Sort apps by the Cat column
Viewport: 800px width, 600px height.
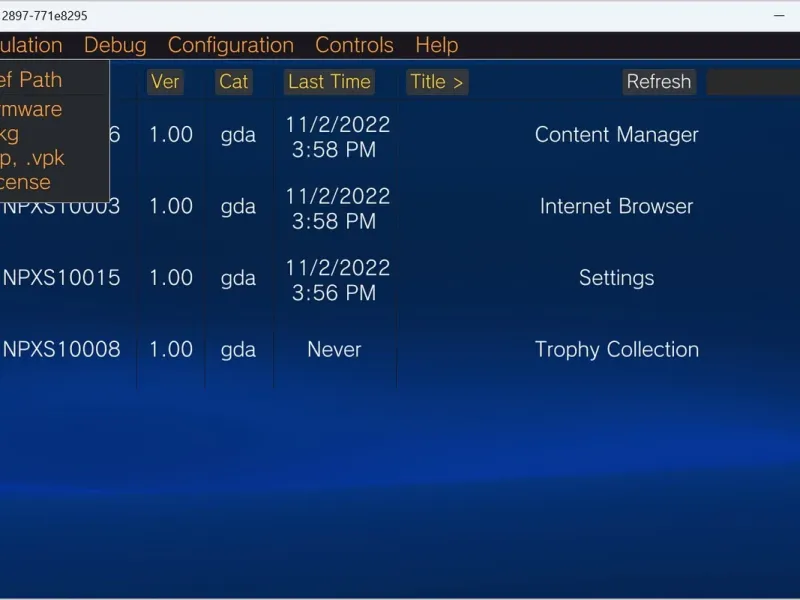233,82
